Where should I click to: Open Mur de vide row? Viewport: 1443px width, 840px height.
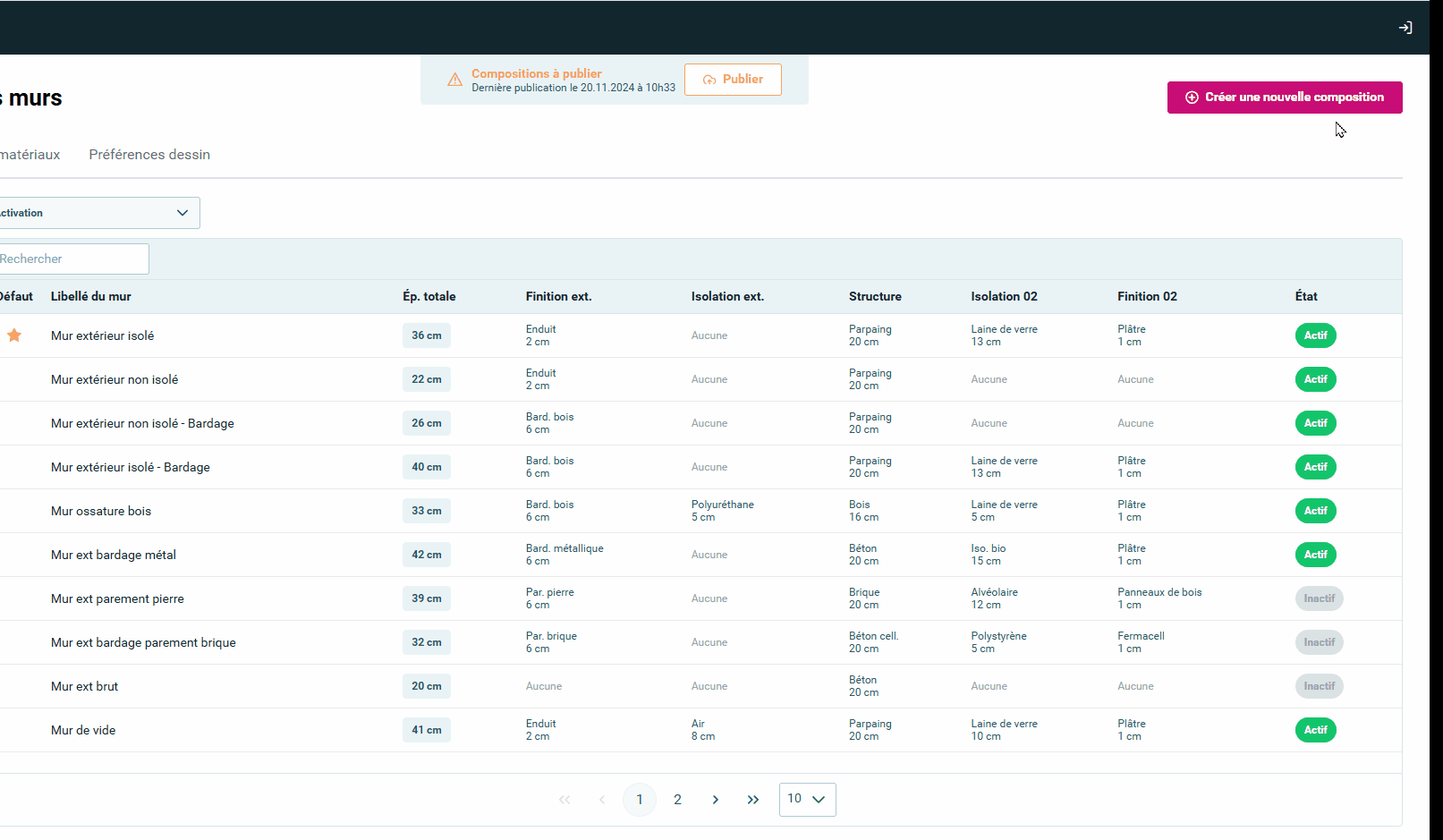(x=83, y=730)
